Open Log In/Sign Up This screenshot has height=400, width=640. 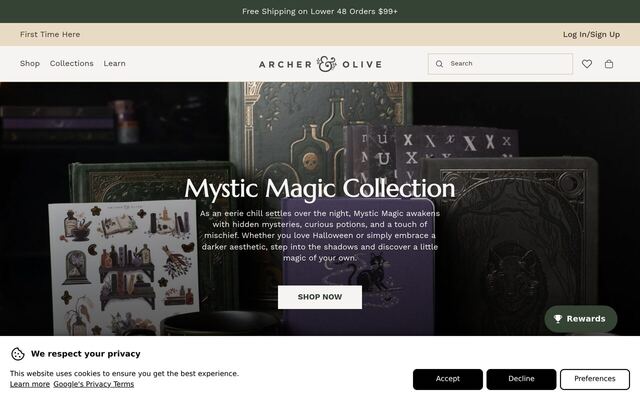click(x=591, y=34)
